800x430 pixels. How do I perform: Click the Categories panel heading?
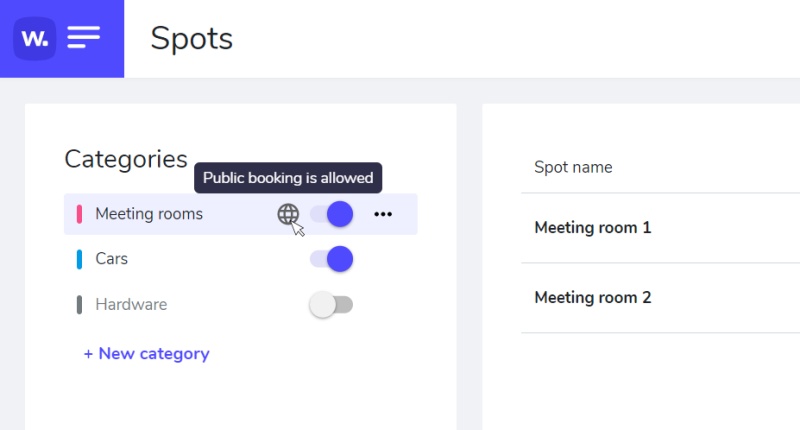[x=126, y=159]
